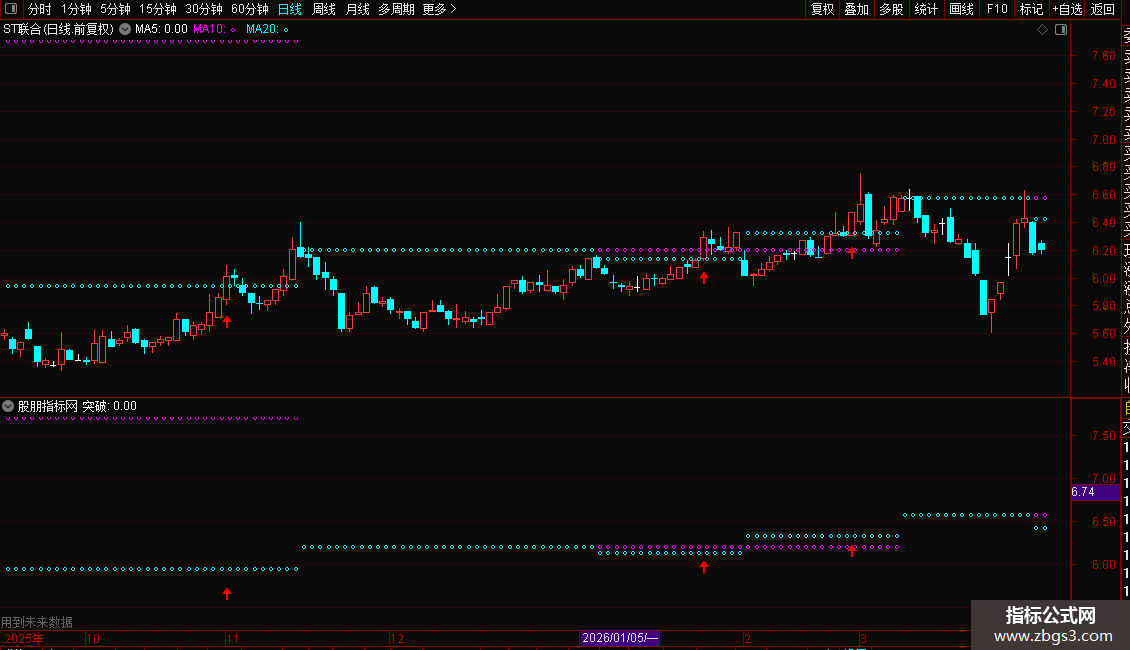
Task: Open main chart indicator dropdown next to ST联合
Action: click(x=125, y=29)
